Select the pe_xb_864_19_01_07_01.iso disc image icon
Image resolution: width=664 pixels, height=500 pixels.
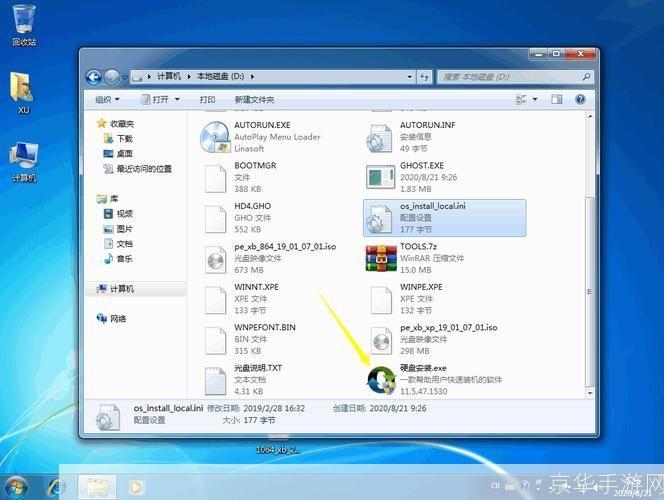[215, 259]
